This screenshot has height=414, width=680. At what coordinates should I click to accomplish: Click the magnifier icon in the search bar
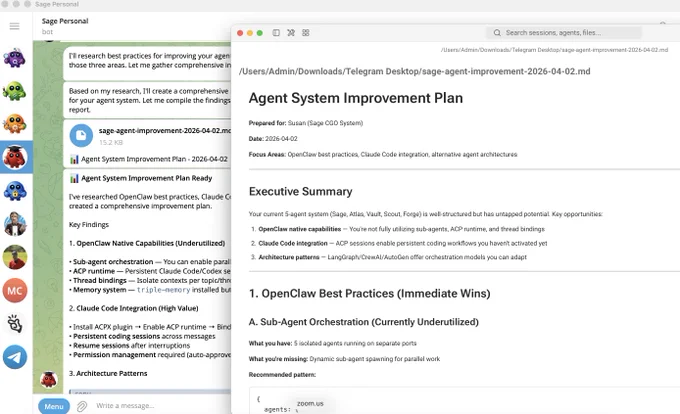pos(497,33)
